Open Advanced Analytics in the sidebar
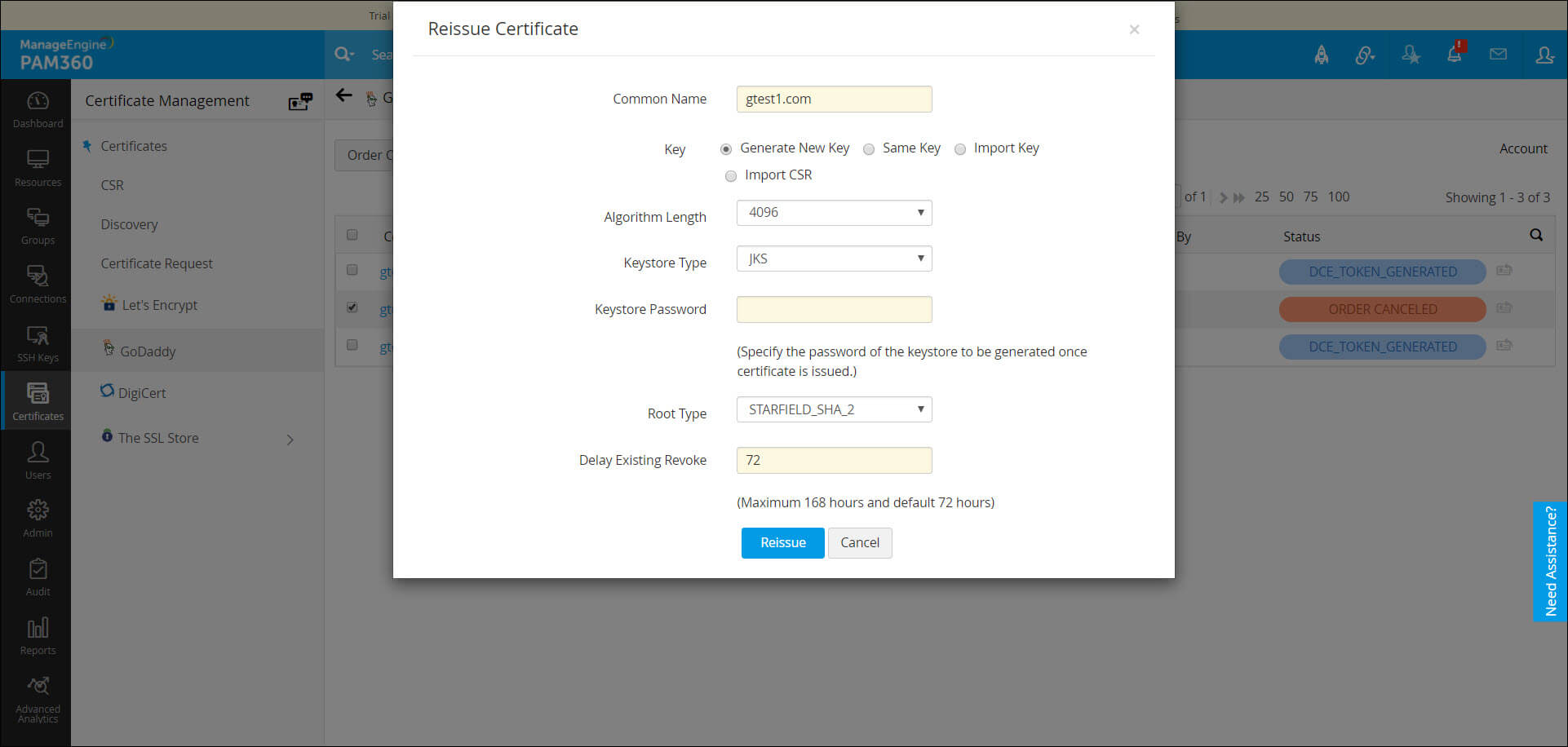Screen dimensions: 1568x747 click(x=38, y=700)
